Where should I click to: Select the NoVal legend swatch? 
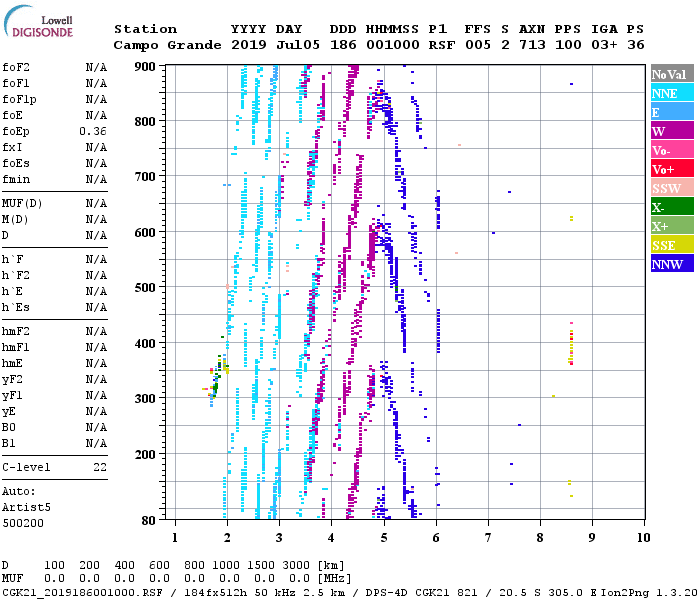point(672,73)
